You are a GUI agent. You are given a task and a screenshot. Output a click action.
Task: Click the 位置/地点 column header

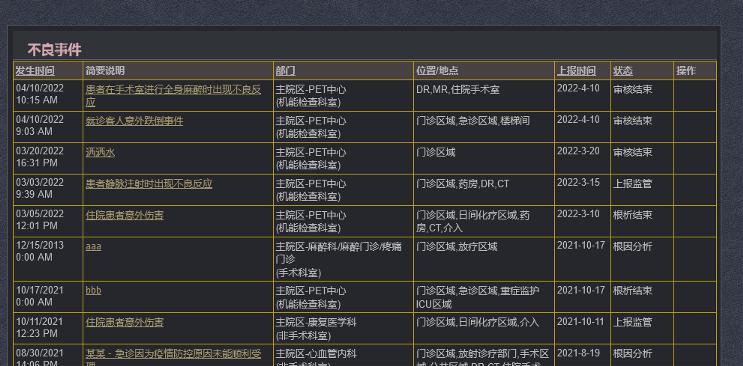(x=437, y=71)
